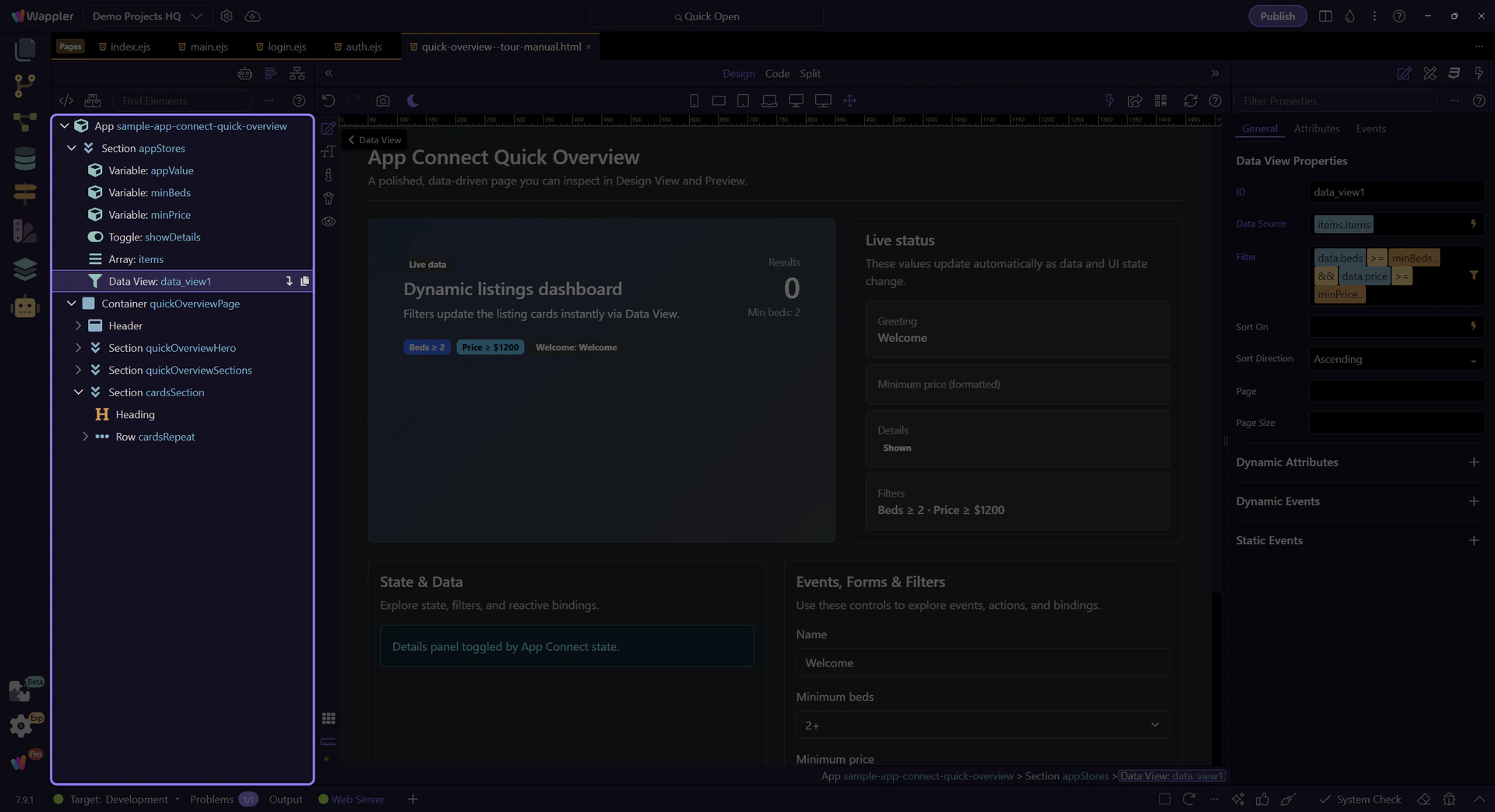1495x812 pixels.
Task: Switch to the Code view tab
Action: [776, 73]
